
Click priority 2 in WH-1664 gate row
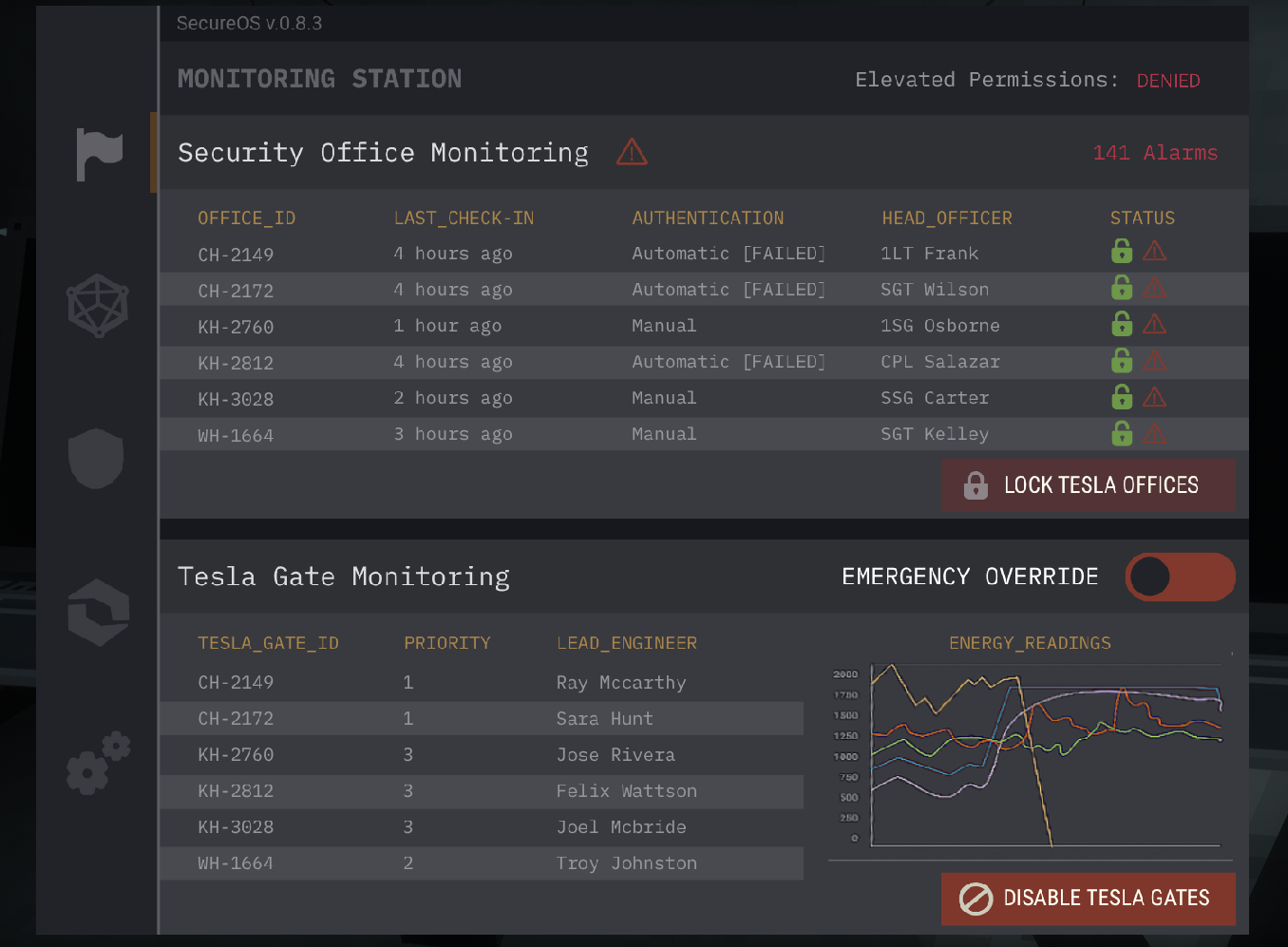408,863
